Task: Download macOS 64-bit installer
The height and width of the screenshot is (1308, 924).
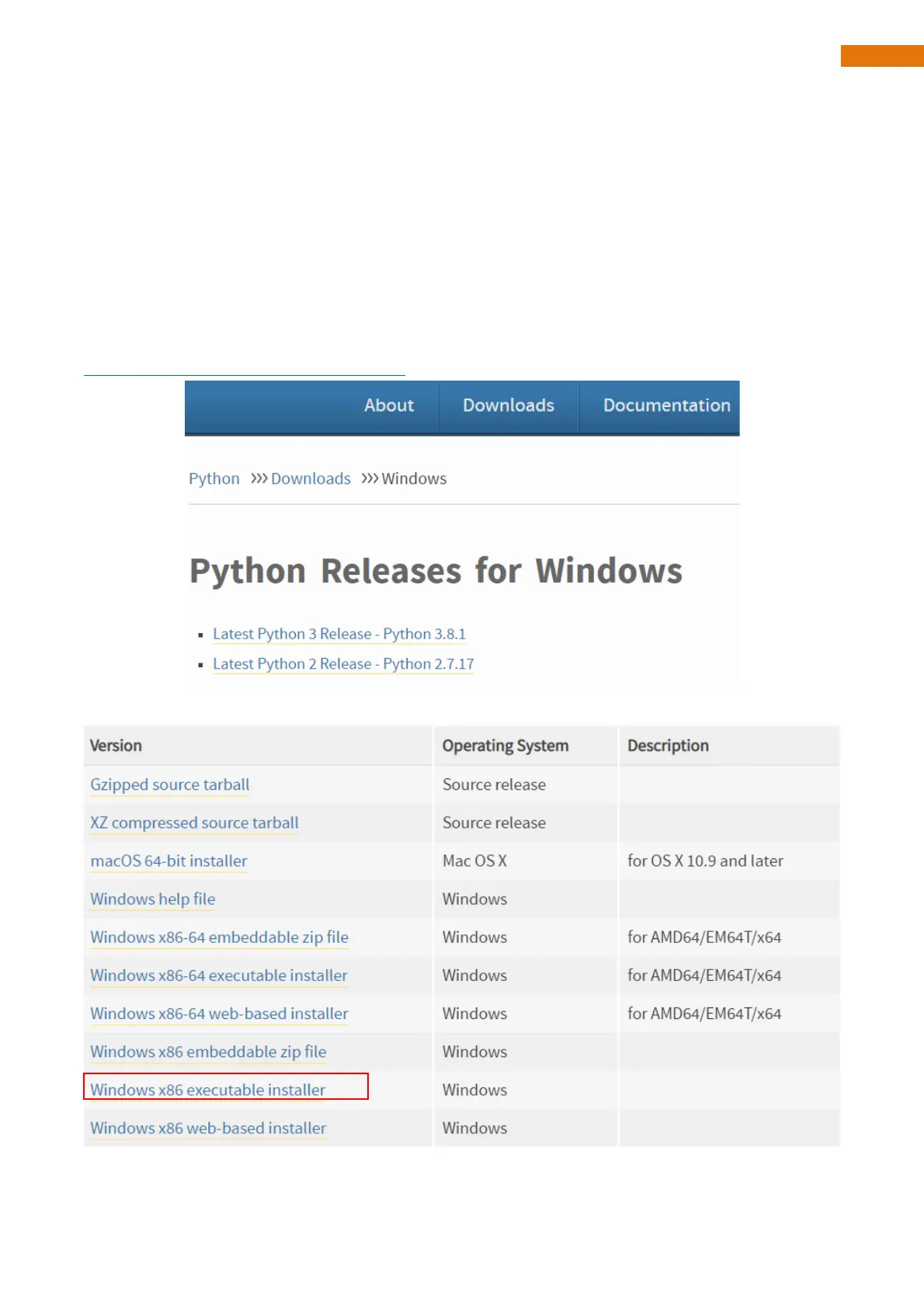Action: point(168,861)
